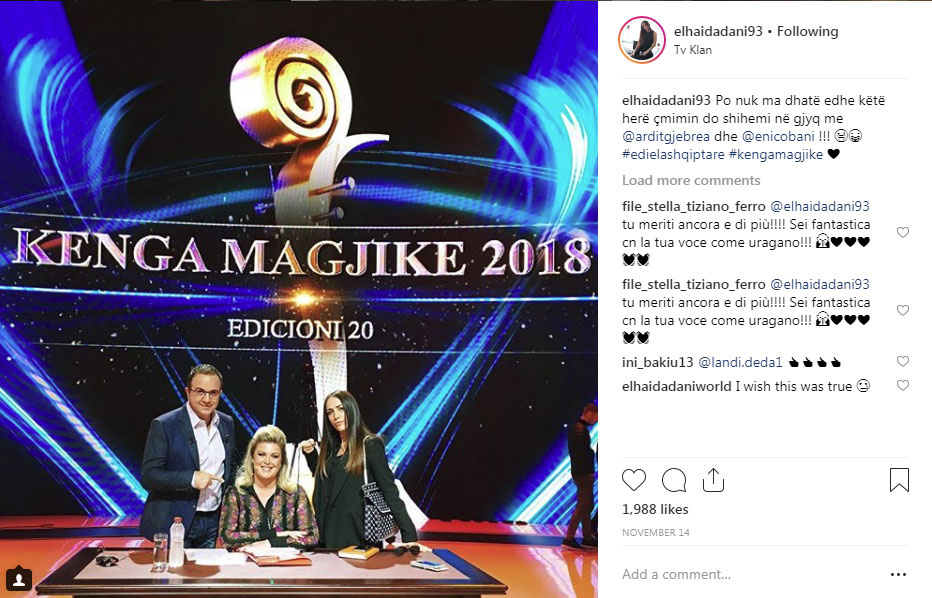Viewport: 932px width, 598px height.
Task: Open Tv Klan location link
Action: pos(692,50)
